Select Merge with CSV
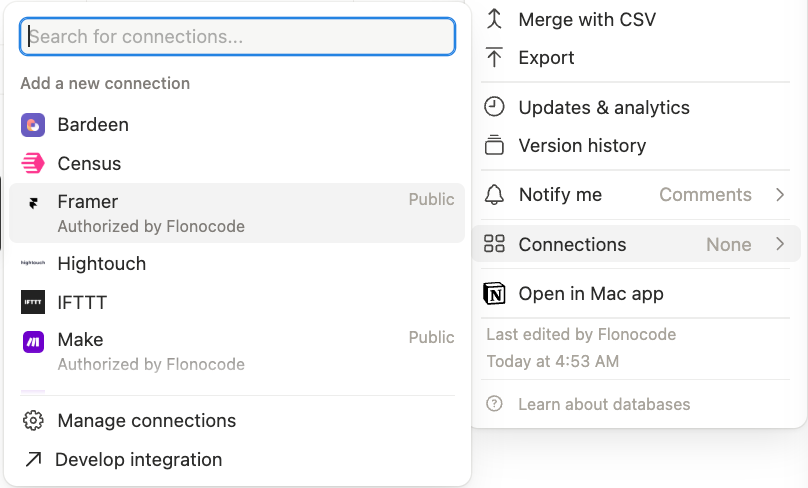This screenshot has width=808, height=488. click(x=635, y=19)
